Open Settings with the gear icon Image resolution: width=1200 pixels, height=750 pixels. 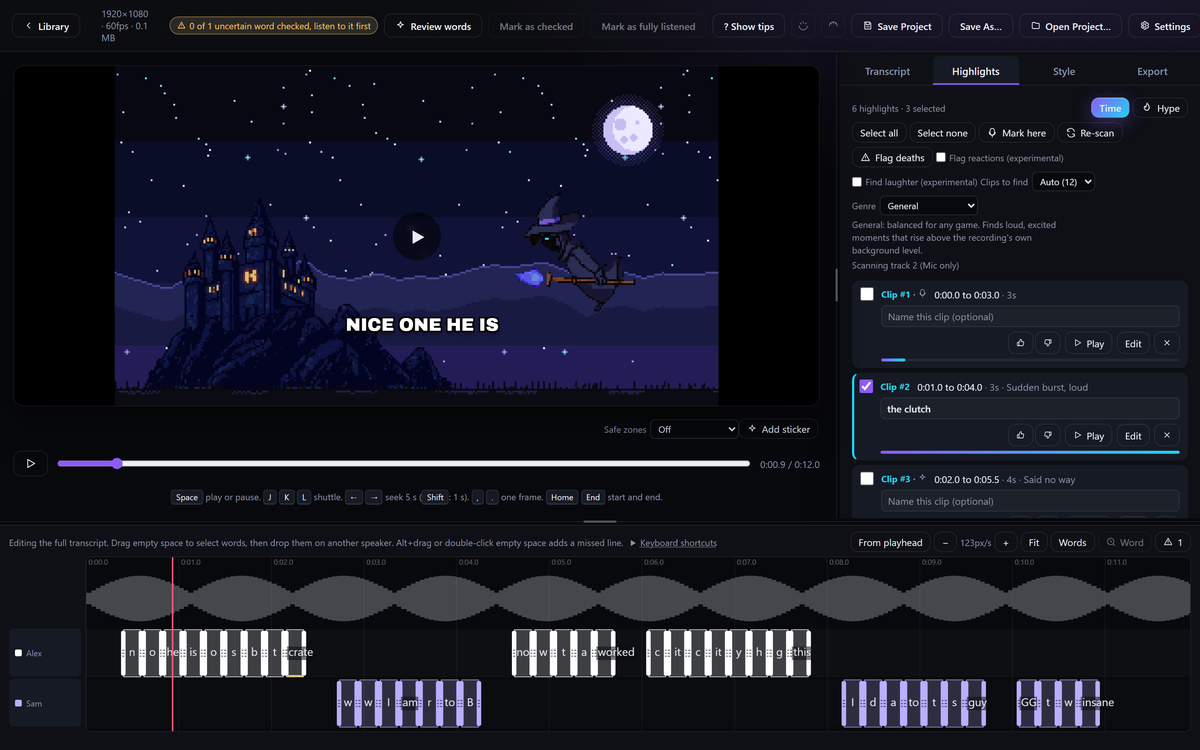[x=1165, y=26]
